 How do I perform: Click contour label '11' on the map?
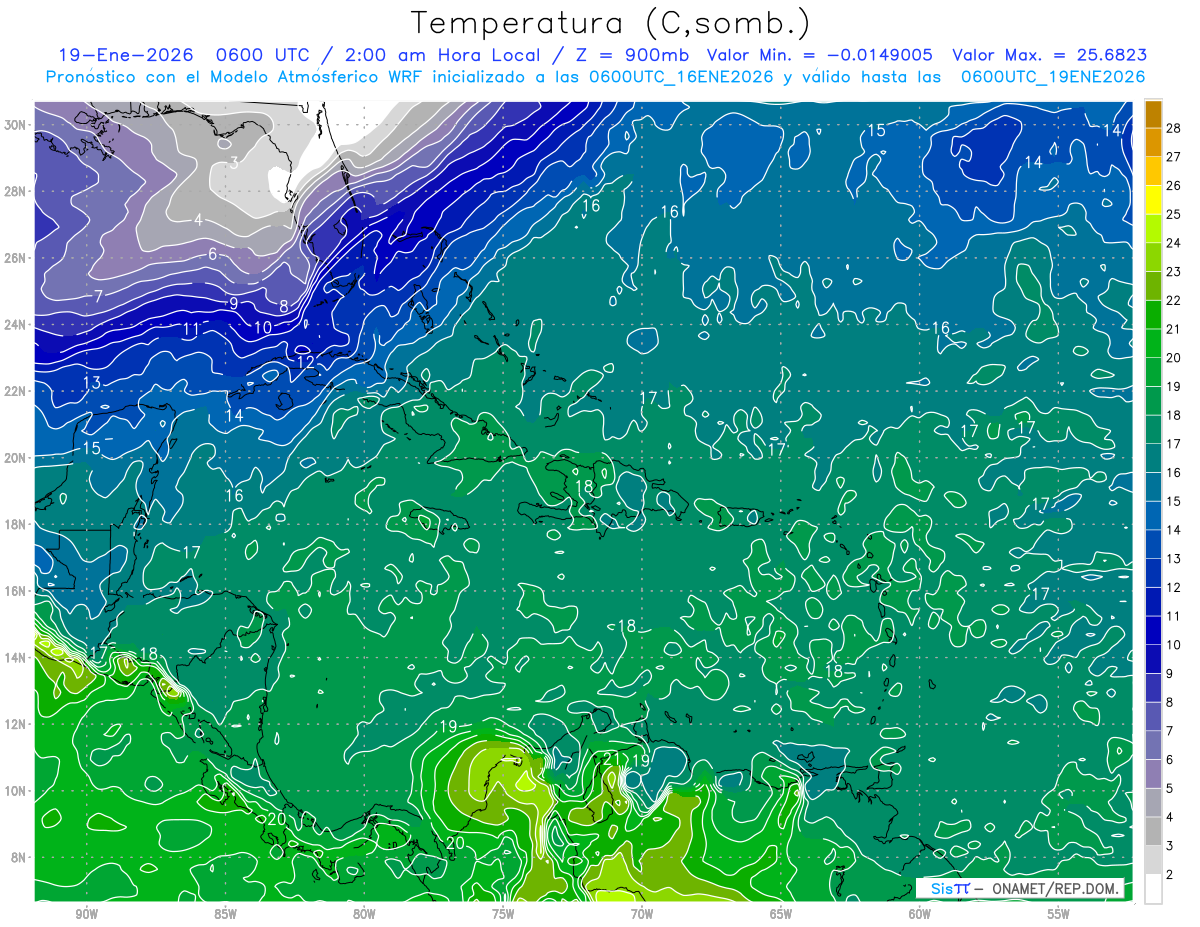click(x=191, y=330)
